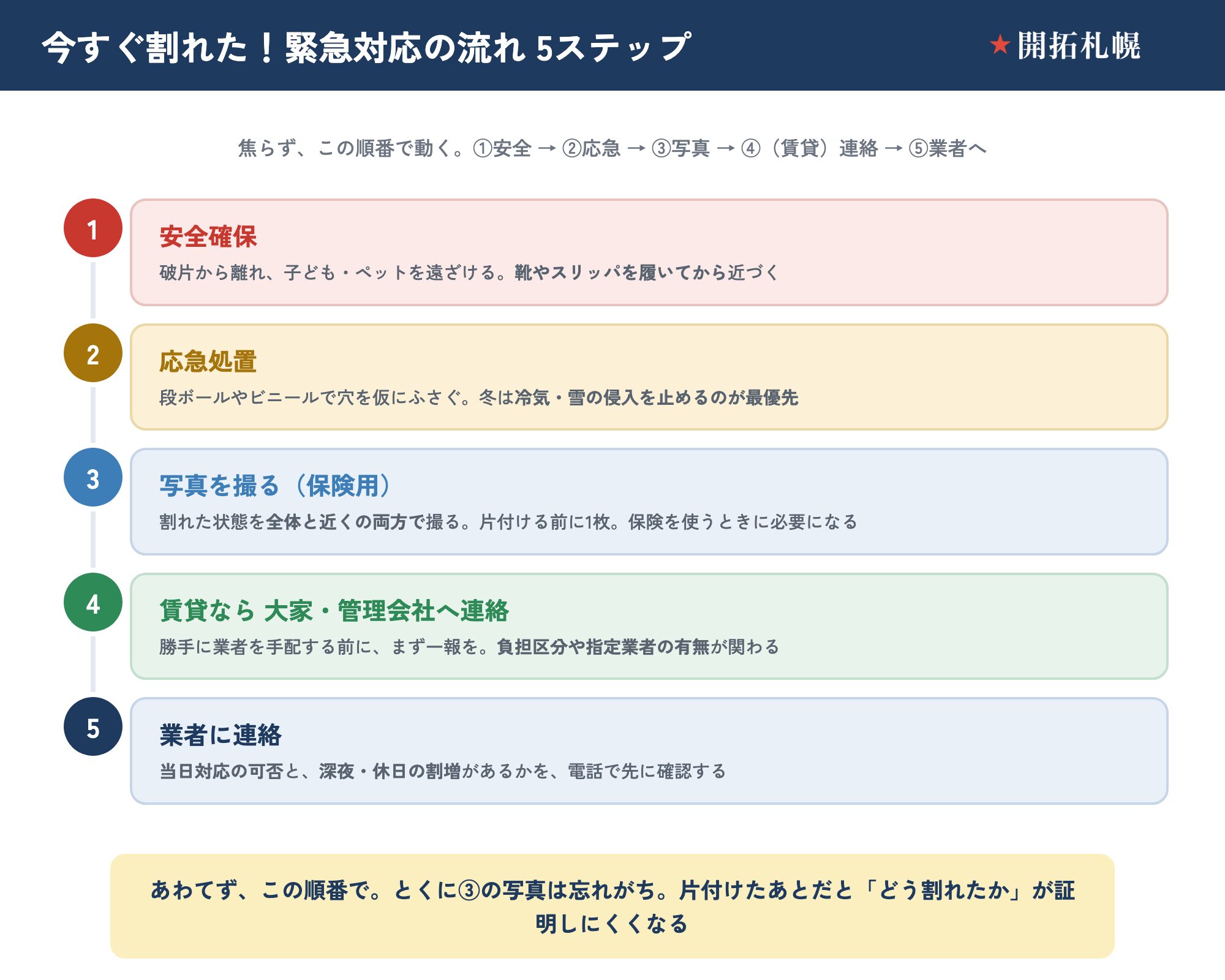Click the red step 1 circle

93,228
